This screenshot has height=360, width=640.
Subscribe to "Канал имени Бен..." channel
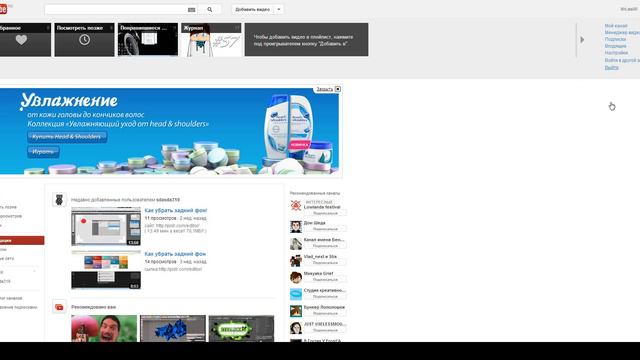pyautogui.click(x=325, y=246)
